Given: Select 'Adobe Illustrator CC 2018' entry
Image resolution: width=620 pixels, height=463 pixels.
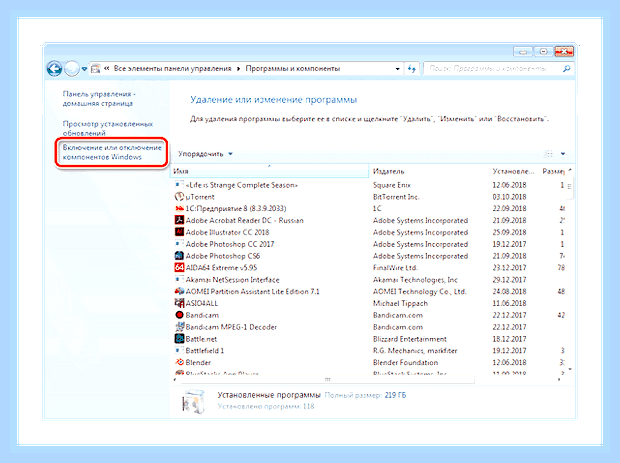Looking at the screenshot, I should 227,232.
